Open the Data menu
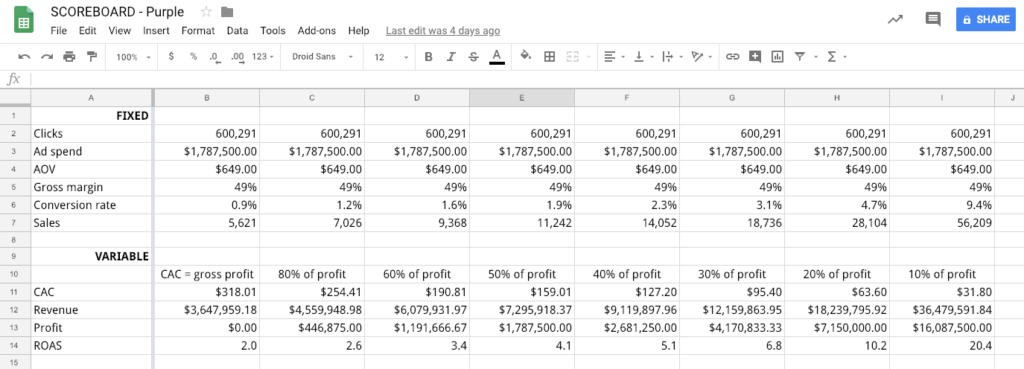1024x369 pixels. click(x=237, y=31)
